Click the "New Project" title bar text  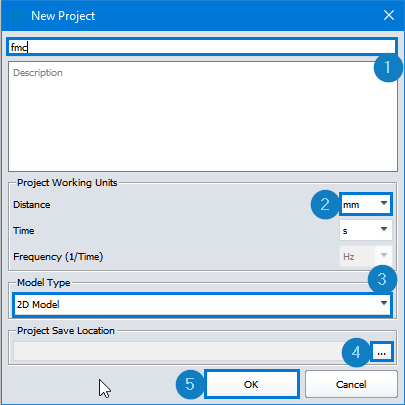[x=63, y=16]
